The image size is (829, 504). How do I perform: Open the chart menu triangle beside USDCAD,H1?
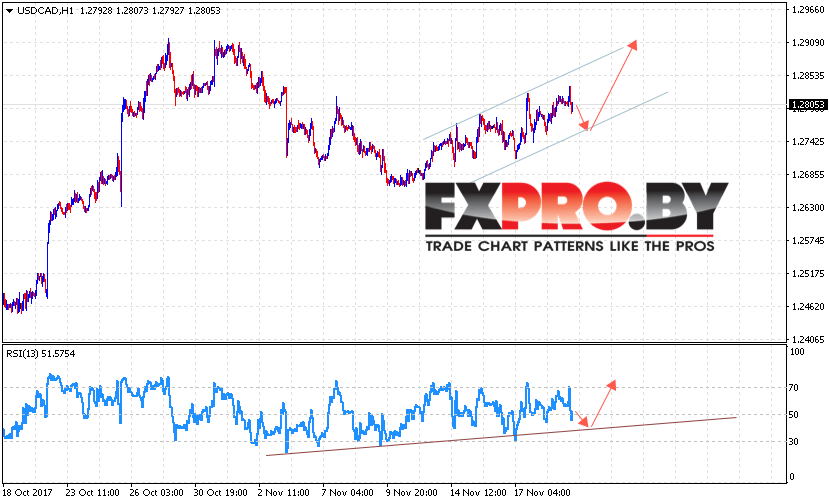pyautogui.click(x=9, y=11)
